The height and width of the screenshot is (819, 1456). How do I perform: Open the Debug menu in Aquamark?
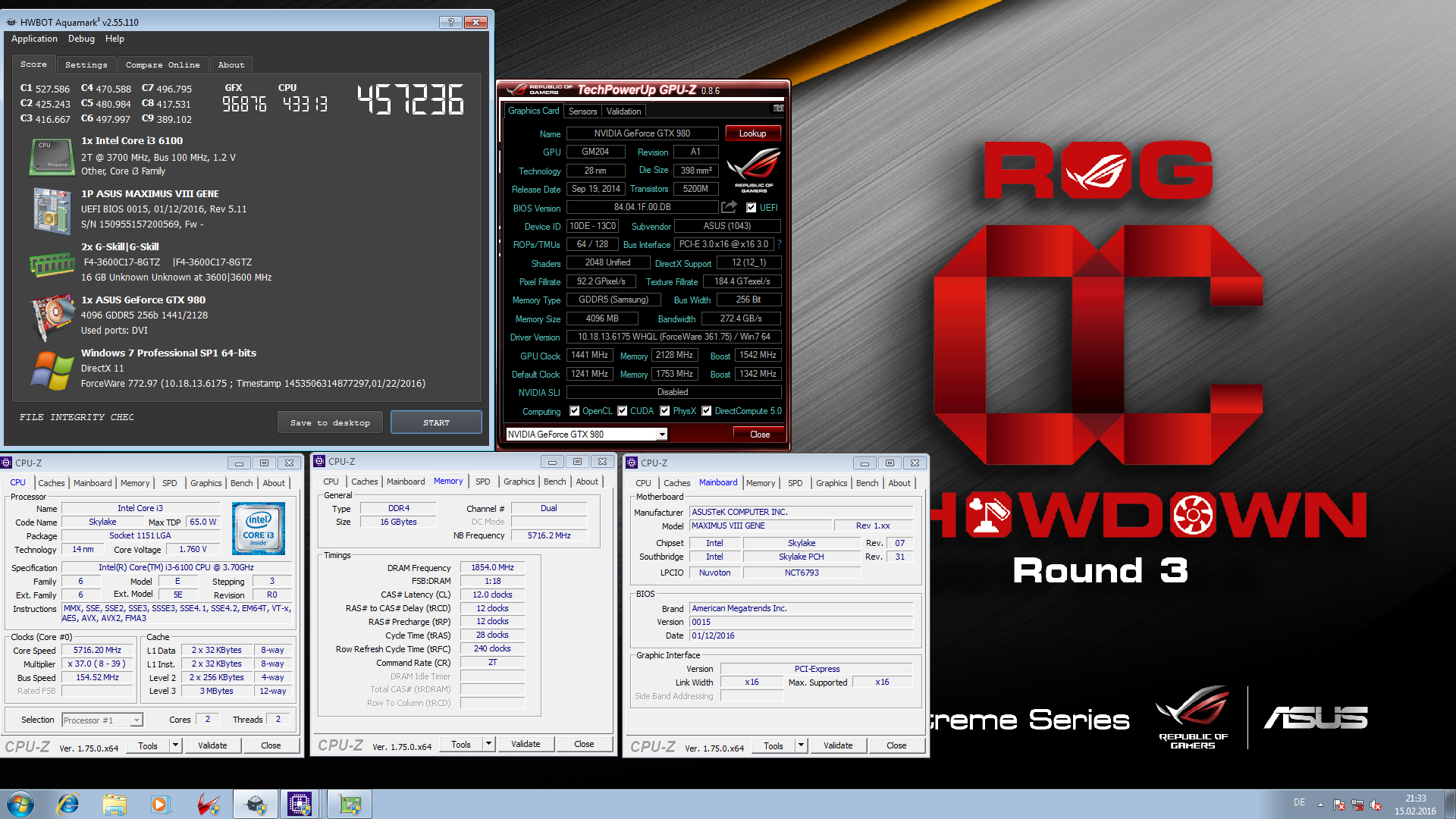[81, 39]
